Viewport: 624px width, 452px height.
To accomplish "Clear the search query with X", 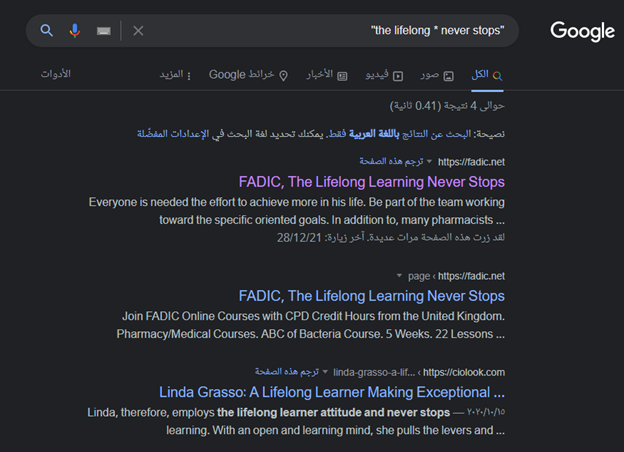I will coord(138,31).
